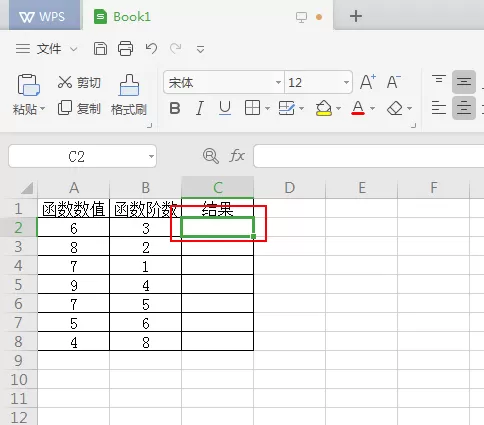
Task: Expand the arrow next to 文件
Action: click(x=74, y=49)
